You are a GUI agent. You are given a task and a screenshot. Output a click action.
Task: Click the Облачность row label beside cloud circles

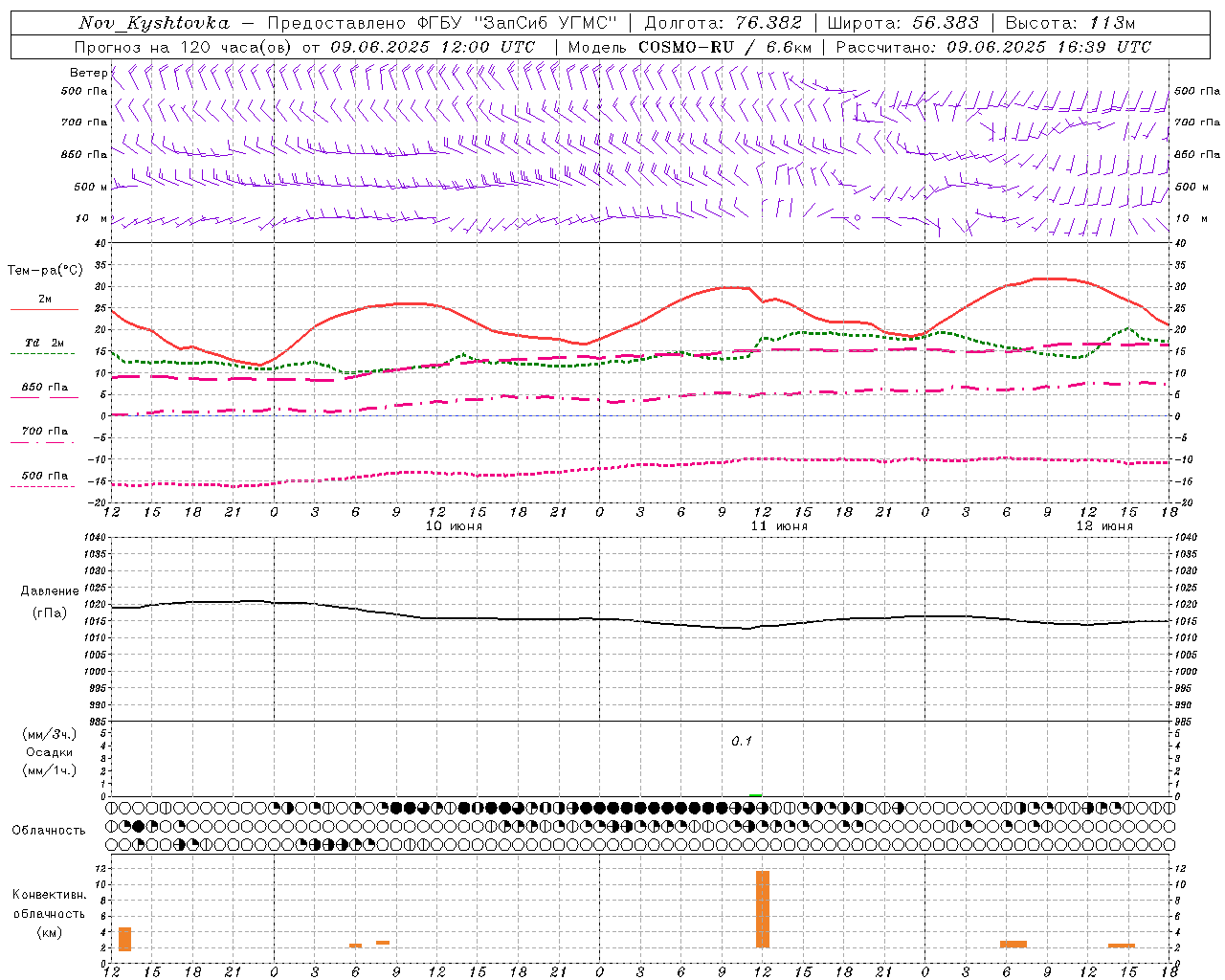49,830
